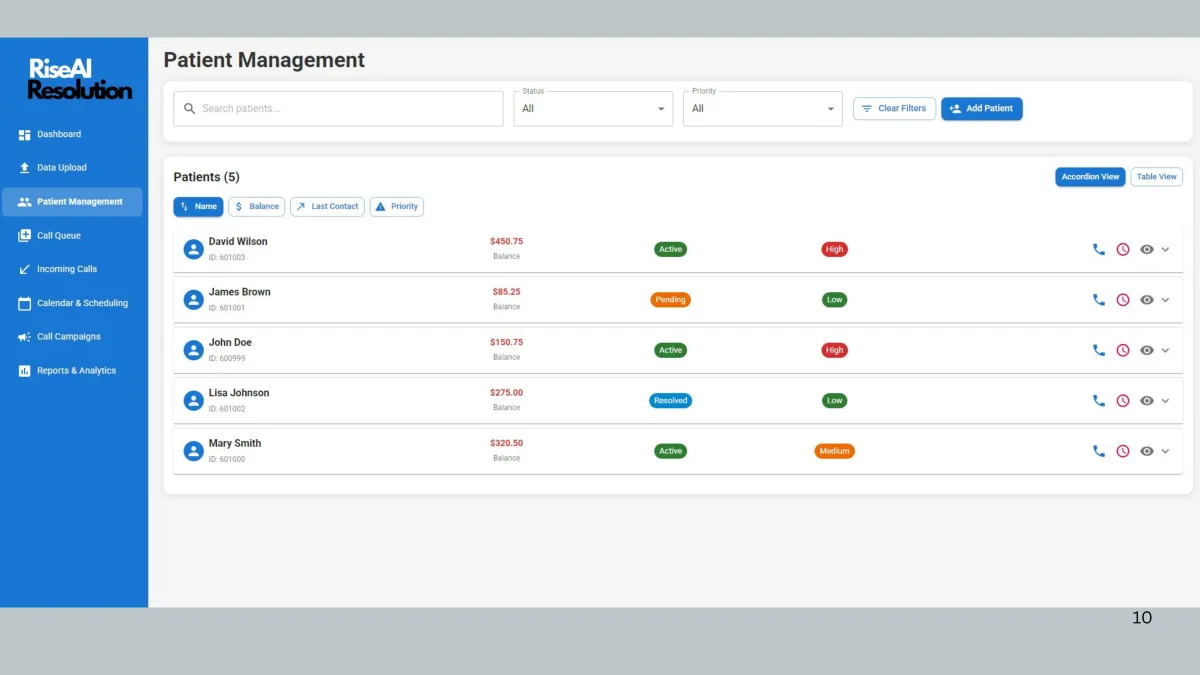The image size is (1200, 675).
Task: Switch to Accordion View
Action: coord(1090,177)
